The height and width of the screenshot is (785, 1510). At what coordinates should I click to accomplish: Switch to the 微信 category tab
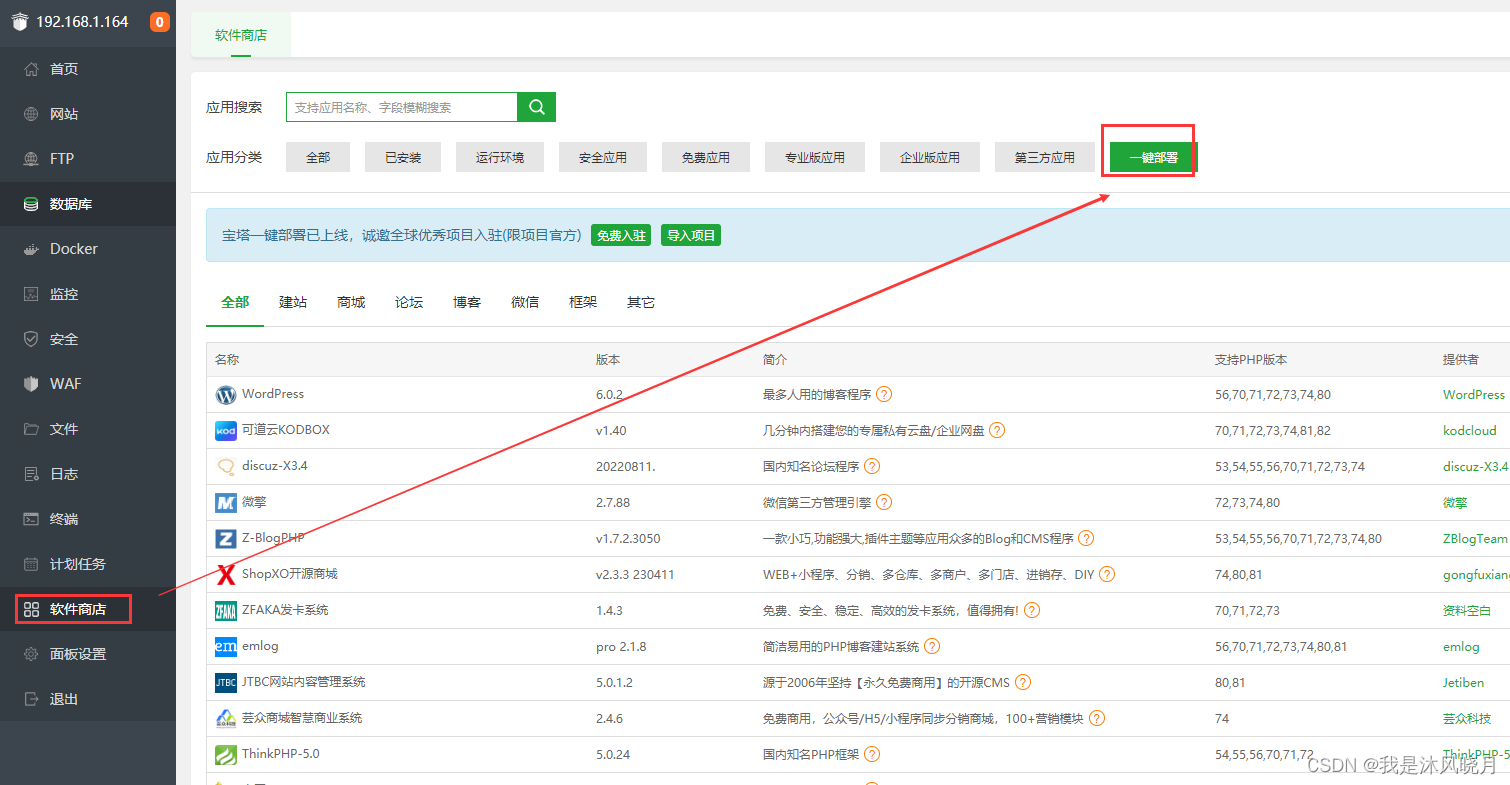(x=525, y=302)
